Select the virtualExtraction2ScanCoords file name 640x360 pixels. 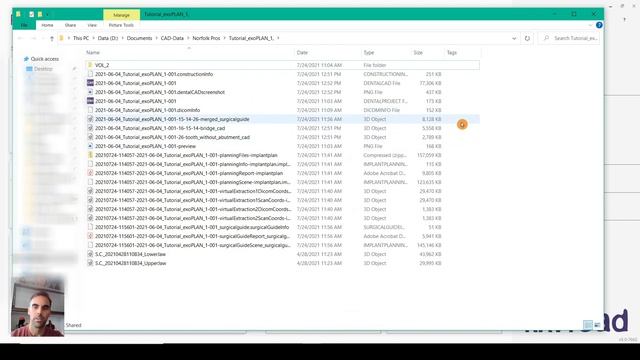pyautogui.click(x=193, y=218)
